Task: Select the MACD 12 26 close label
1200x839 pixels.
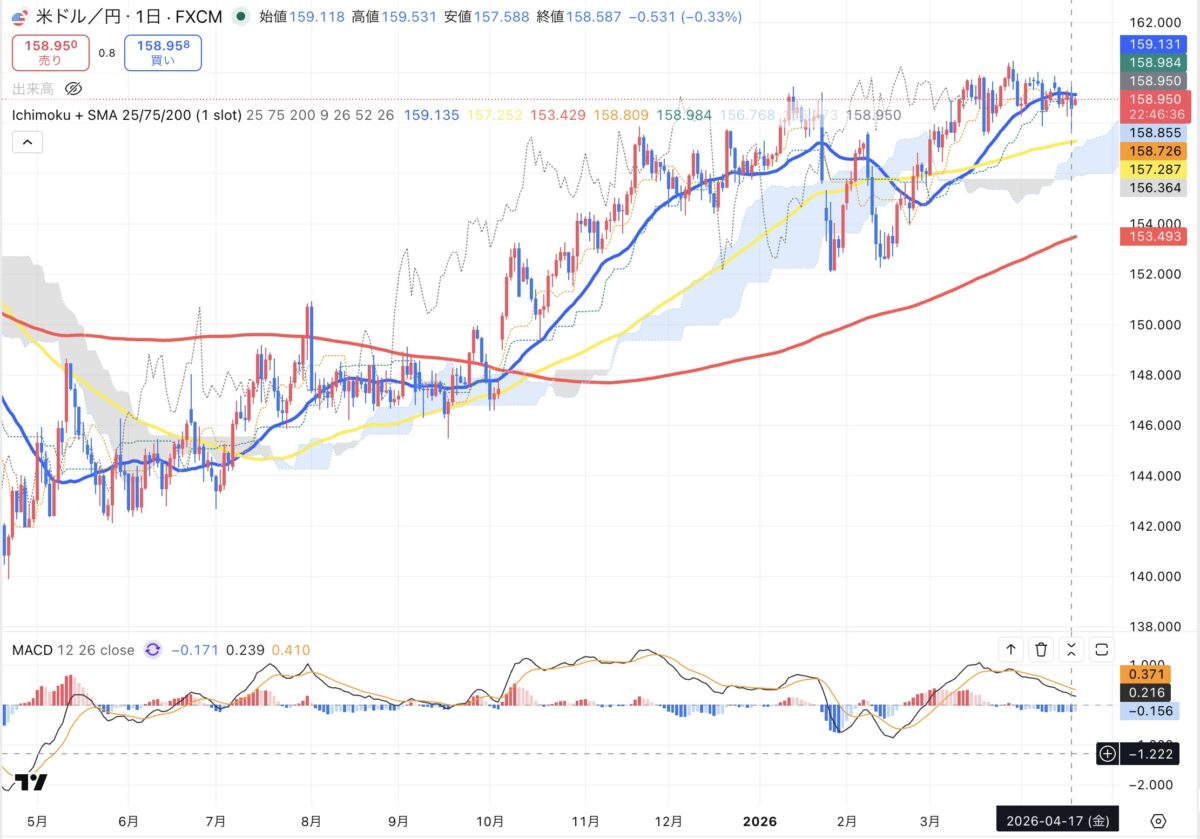Action: 73,650
